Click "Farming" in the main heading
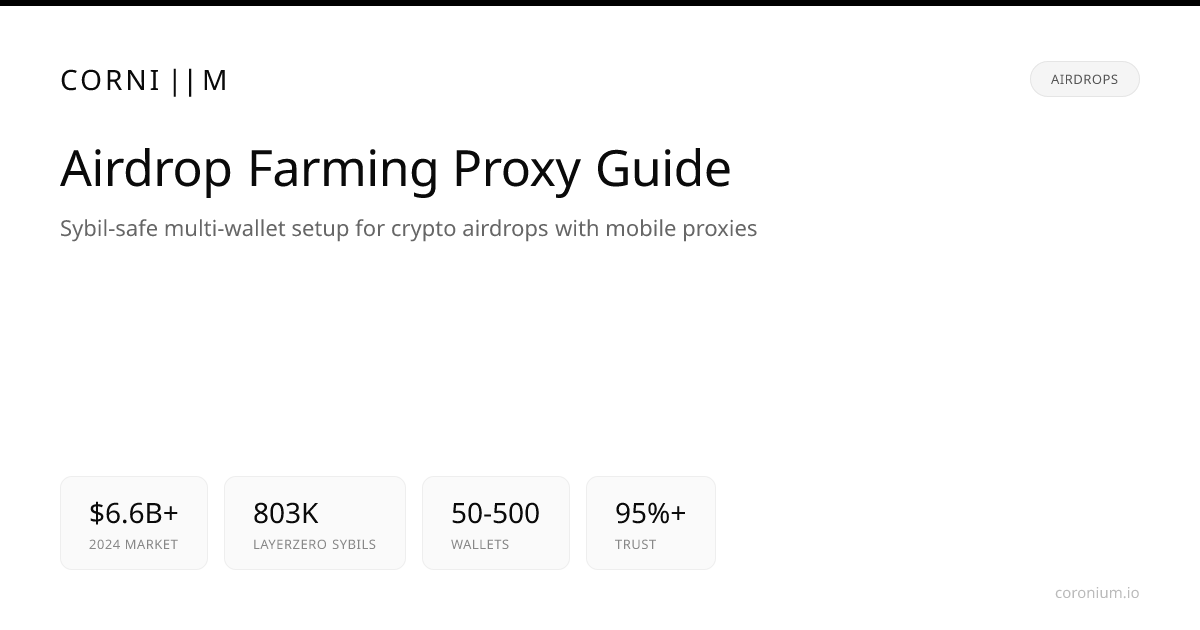The height and width of the screenshot is (630, 1200). tap(343, 168)
